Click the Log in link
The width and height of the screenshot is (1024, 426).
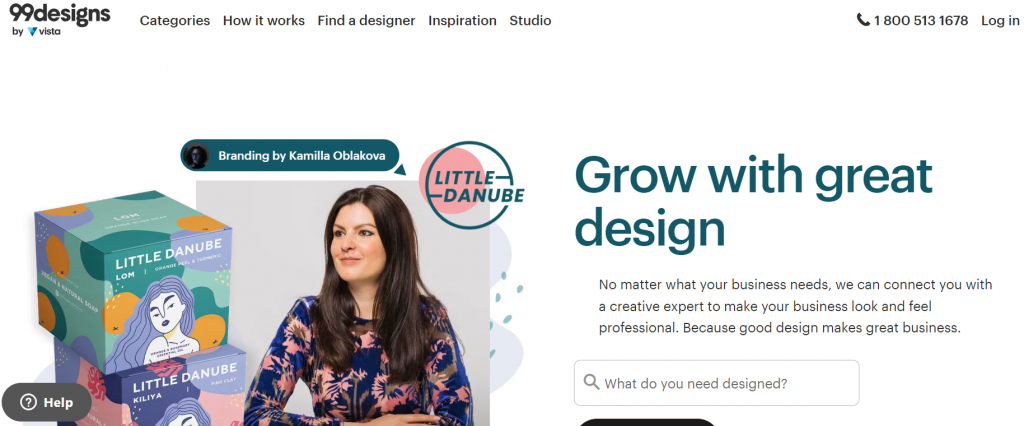1000,20
